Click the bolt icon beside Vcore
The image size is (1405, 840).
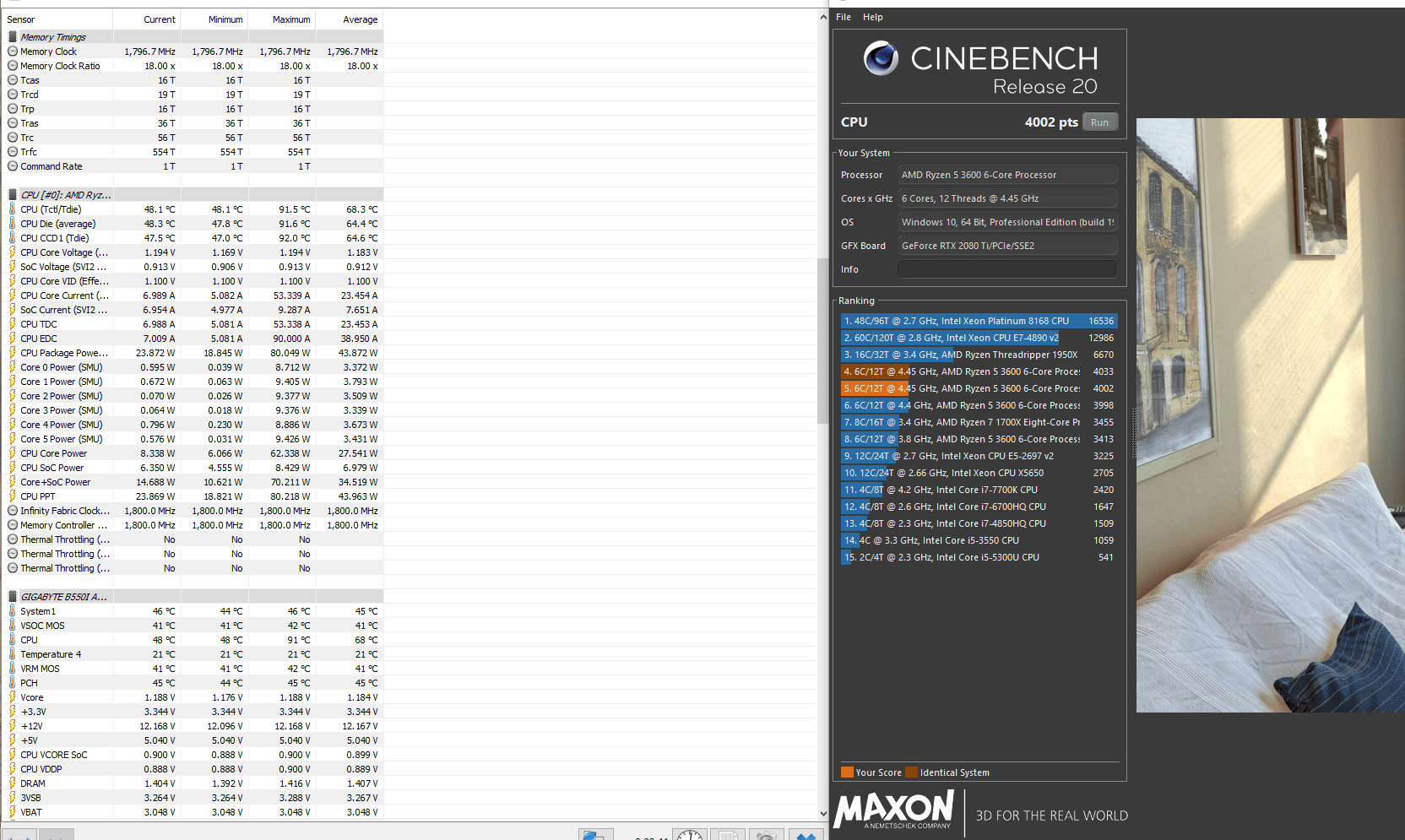click(x=13, y=697)
